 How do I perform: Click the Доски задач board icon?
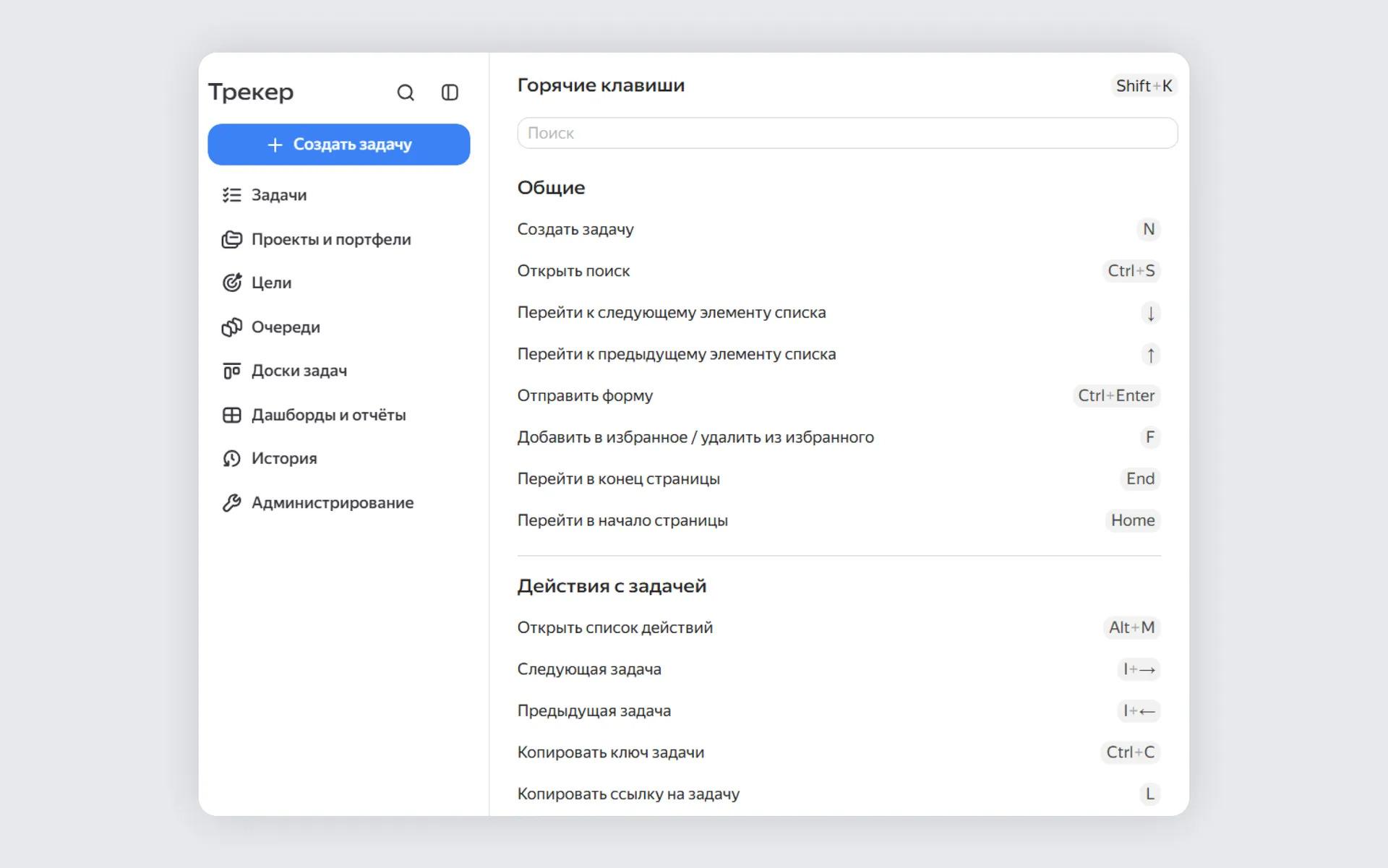pyautogui.click(x=231, y=371)
